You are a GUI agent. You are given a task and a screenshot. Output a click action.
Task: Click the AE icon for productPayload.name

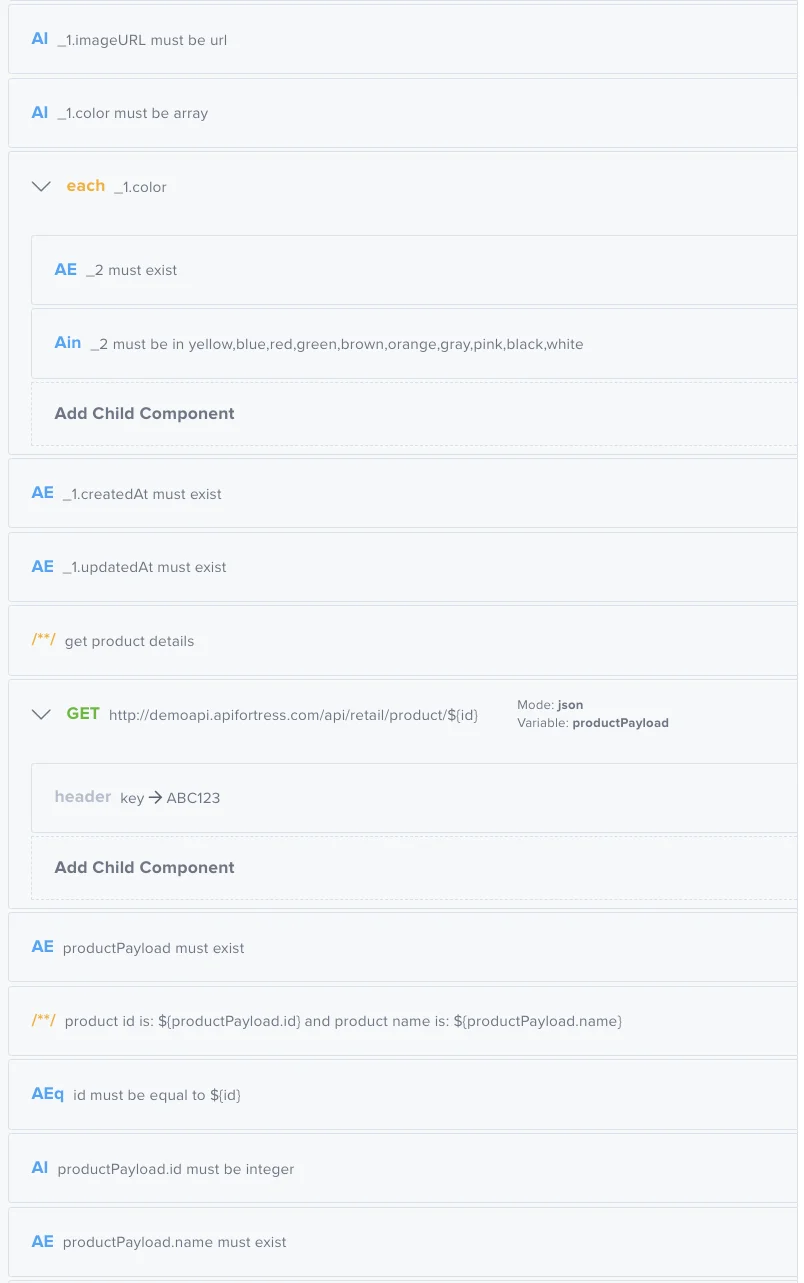click(43, 1242)
